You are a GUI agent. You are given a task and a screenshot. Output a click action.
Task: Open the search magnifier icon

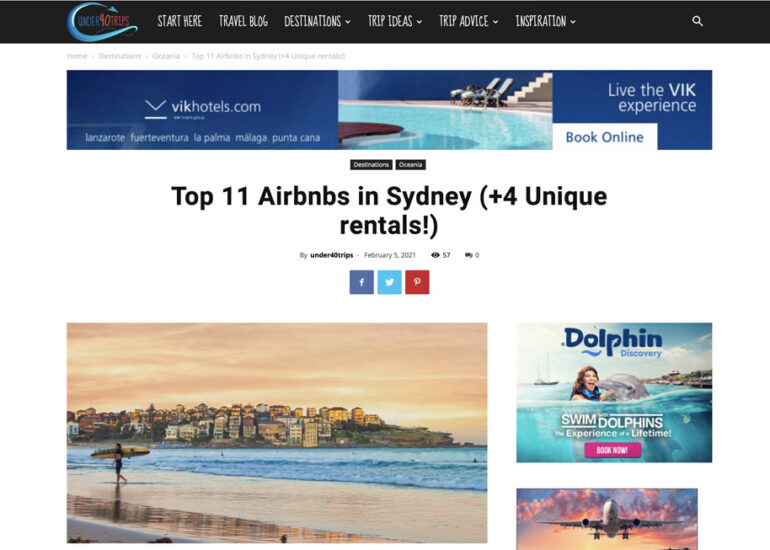click(697, 21)
